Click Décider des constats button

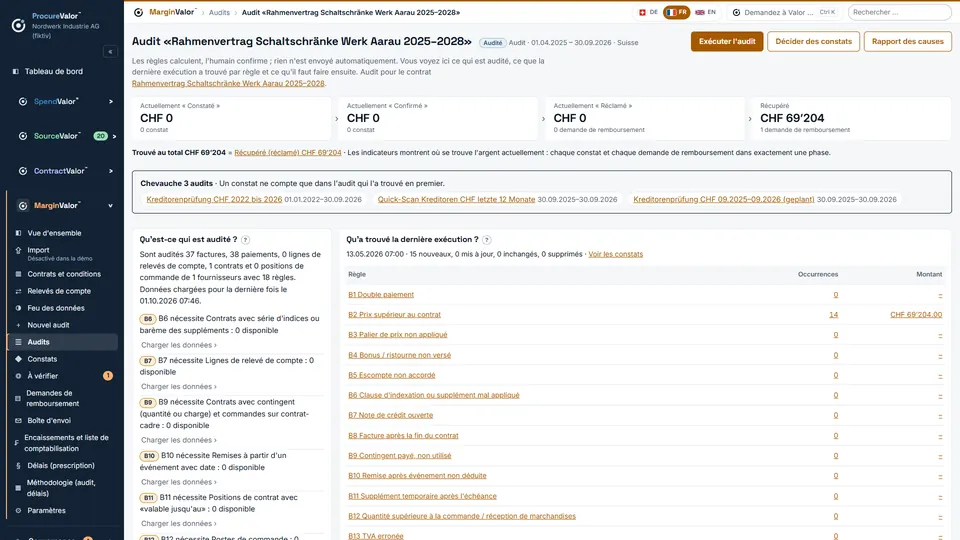coord(813,42)
